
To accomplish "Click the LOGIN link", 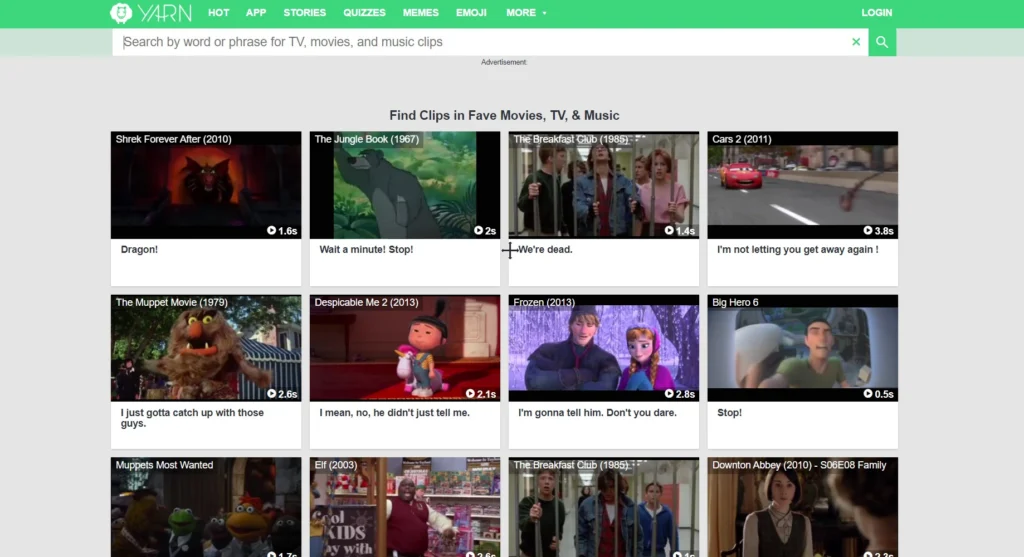I will point(876,12).
